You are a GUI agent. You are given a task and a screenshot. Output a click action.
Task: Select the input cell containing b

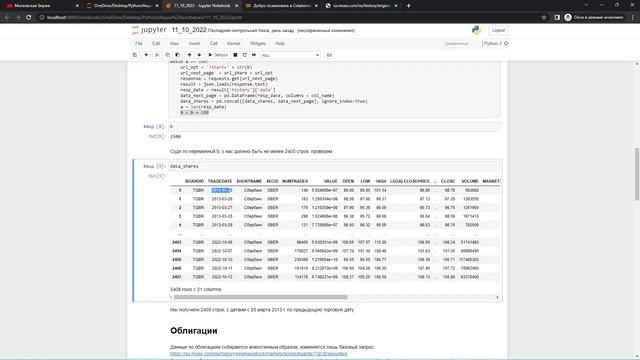pos(334,127)
